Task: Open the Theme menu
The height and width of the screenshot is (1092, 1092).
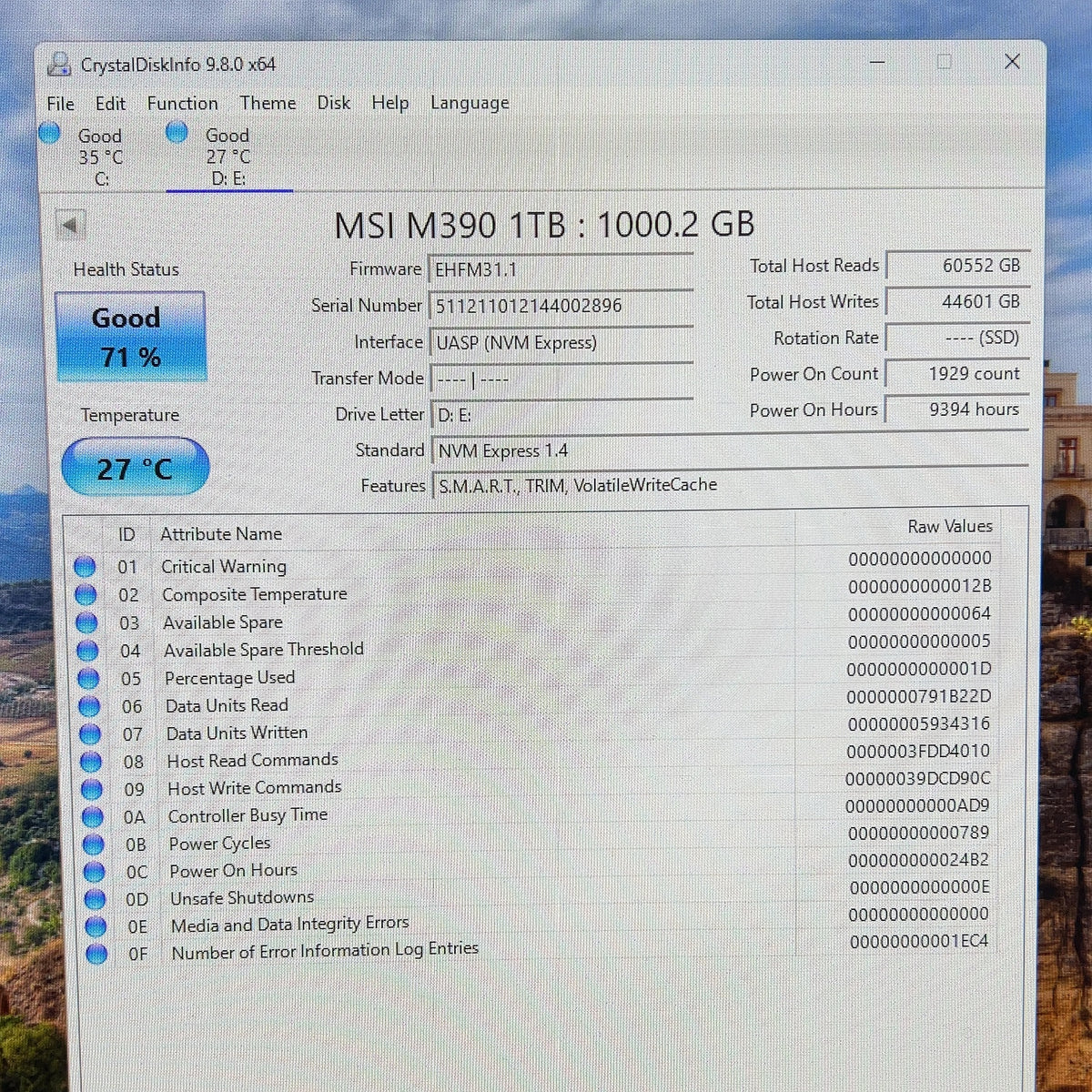Action: click(268, 103)
